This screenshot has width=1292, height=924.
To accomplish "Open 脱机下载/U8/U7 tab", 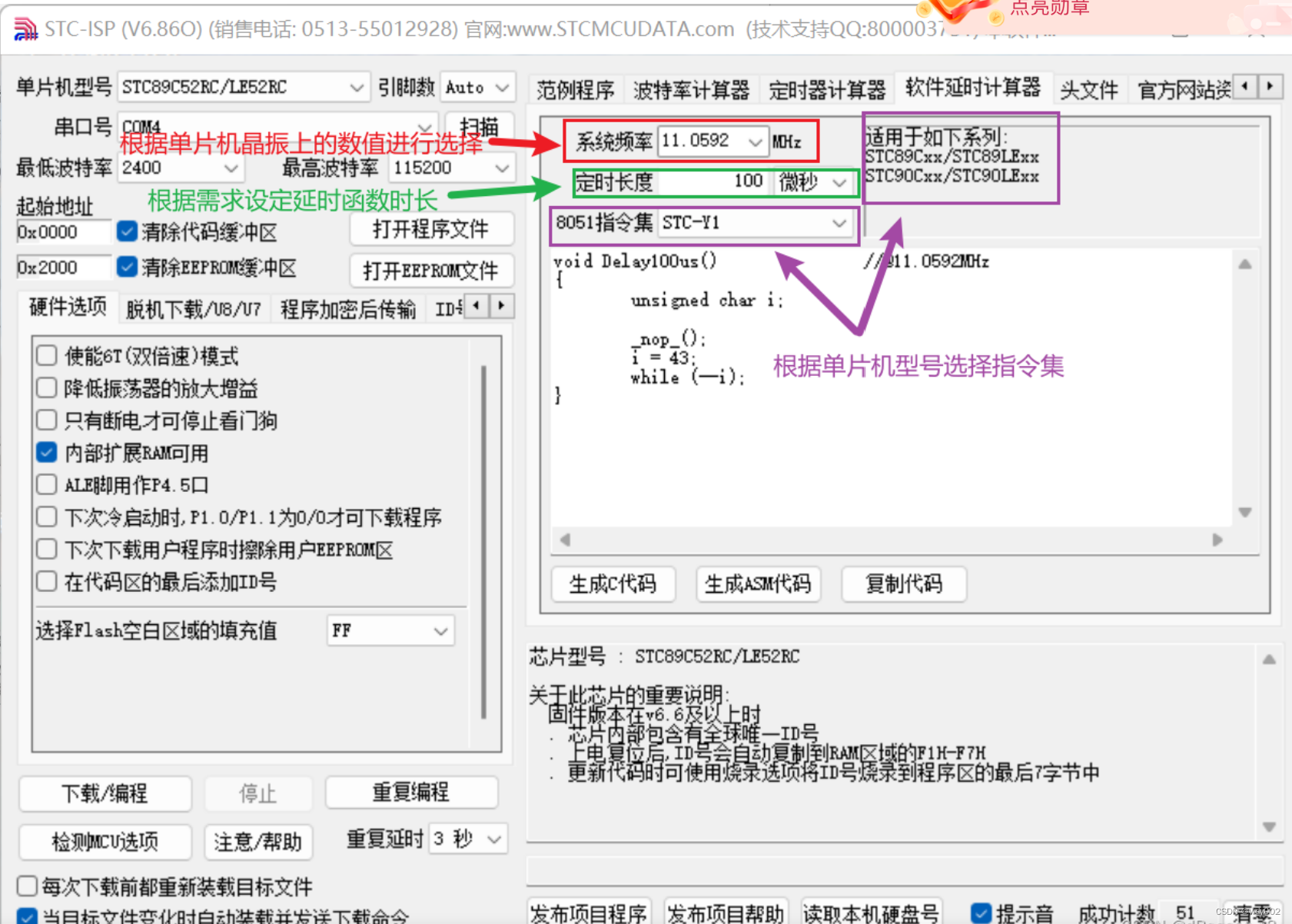I will pyautogui.click(x=194, y=309).
